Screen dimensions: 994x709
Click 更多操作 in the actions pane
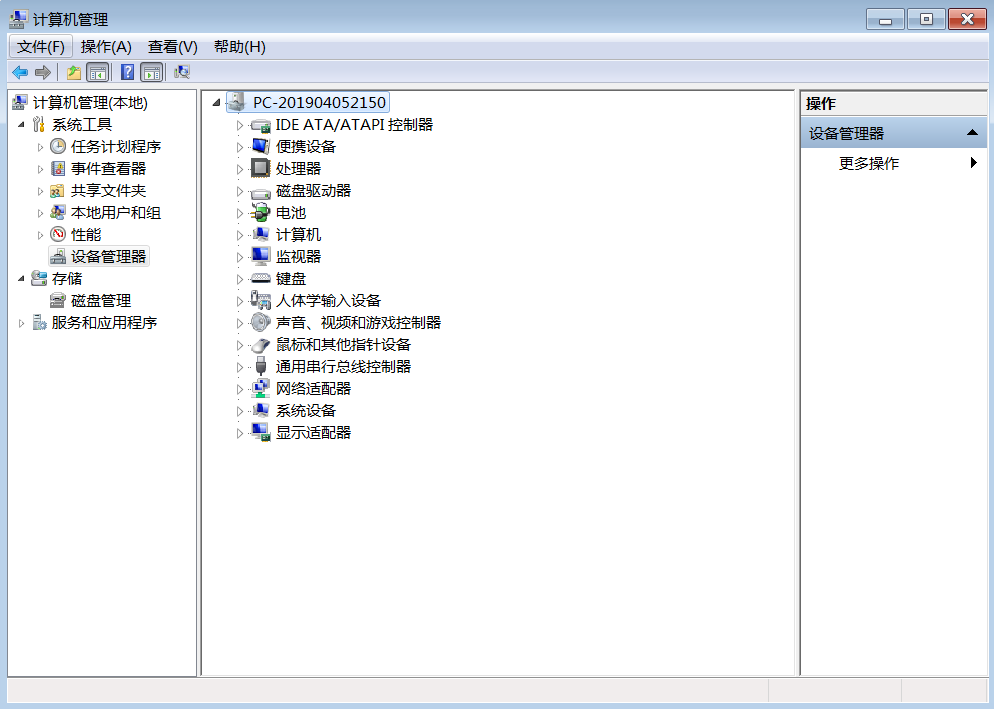[x=868, y=164]
